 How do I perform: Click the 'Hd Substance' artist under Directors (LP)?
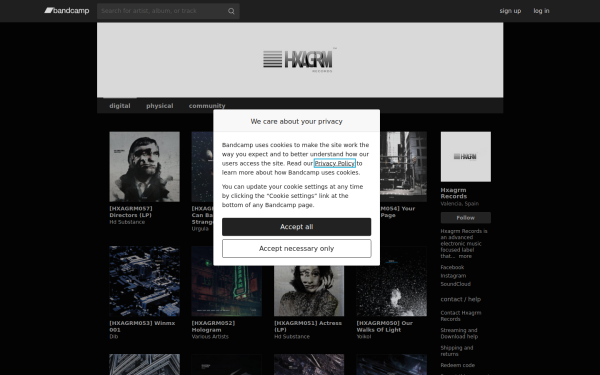point(127,222)
